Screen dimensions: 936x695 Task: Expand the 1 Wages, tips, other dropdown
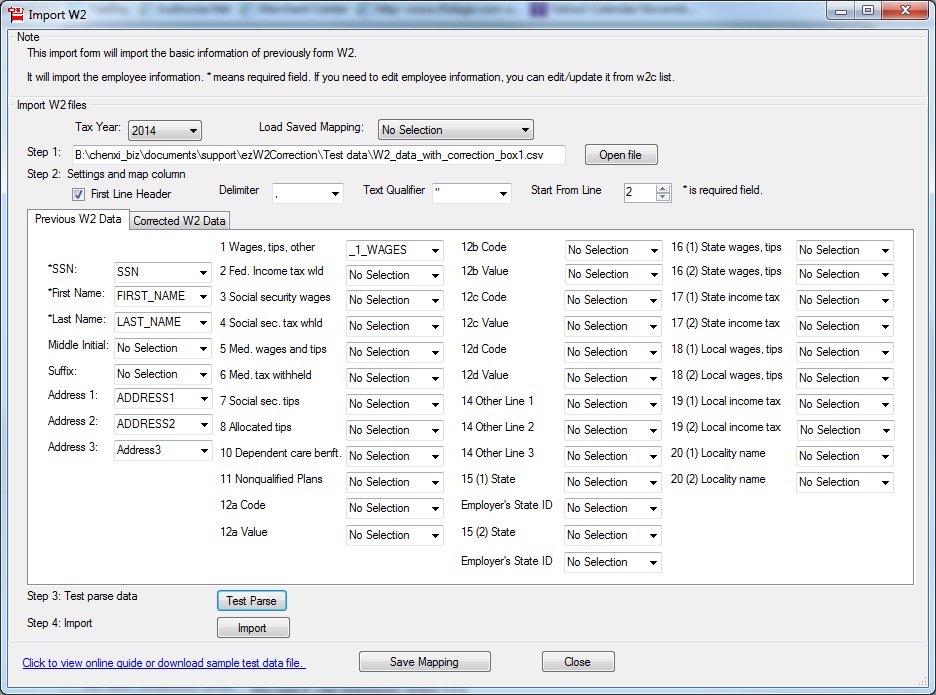click(x=394, y=251)
